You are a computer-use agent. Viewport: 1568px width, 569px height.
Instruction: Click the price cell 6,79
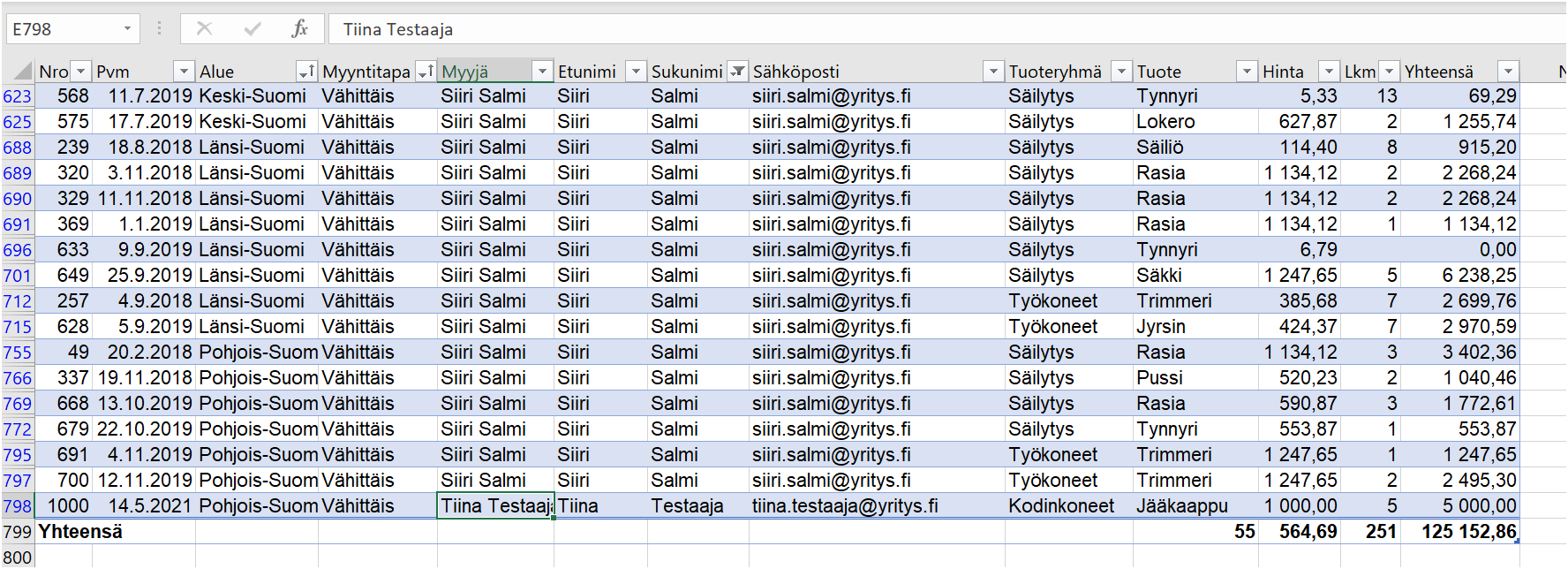pyautogui.click(x=1300, y=250)
